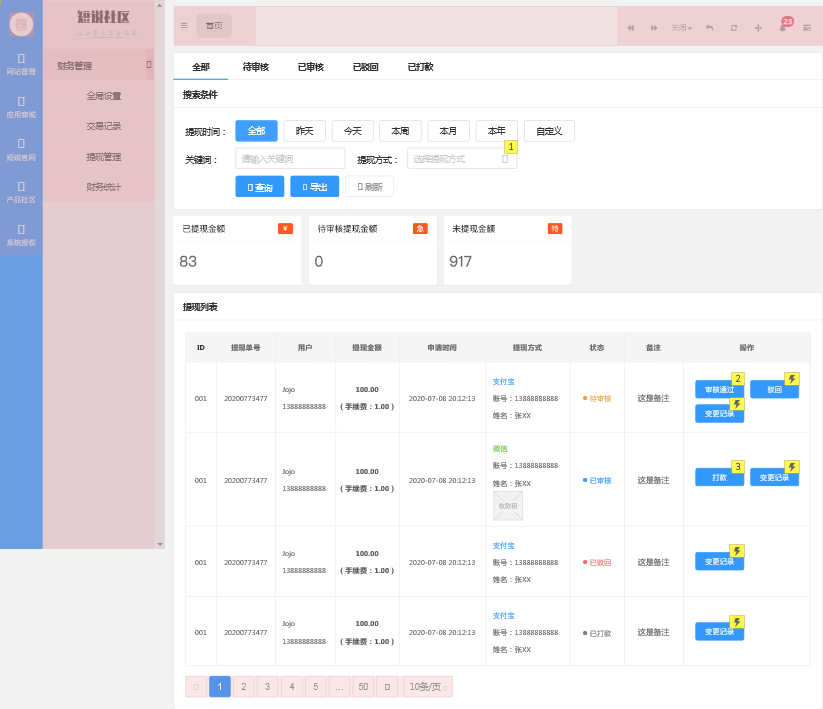Go to pagination page 5
The width and height of the screenshot is (823, 709).
tap(315, 686)
